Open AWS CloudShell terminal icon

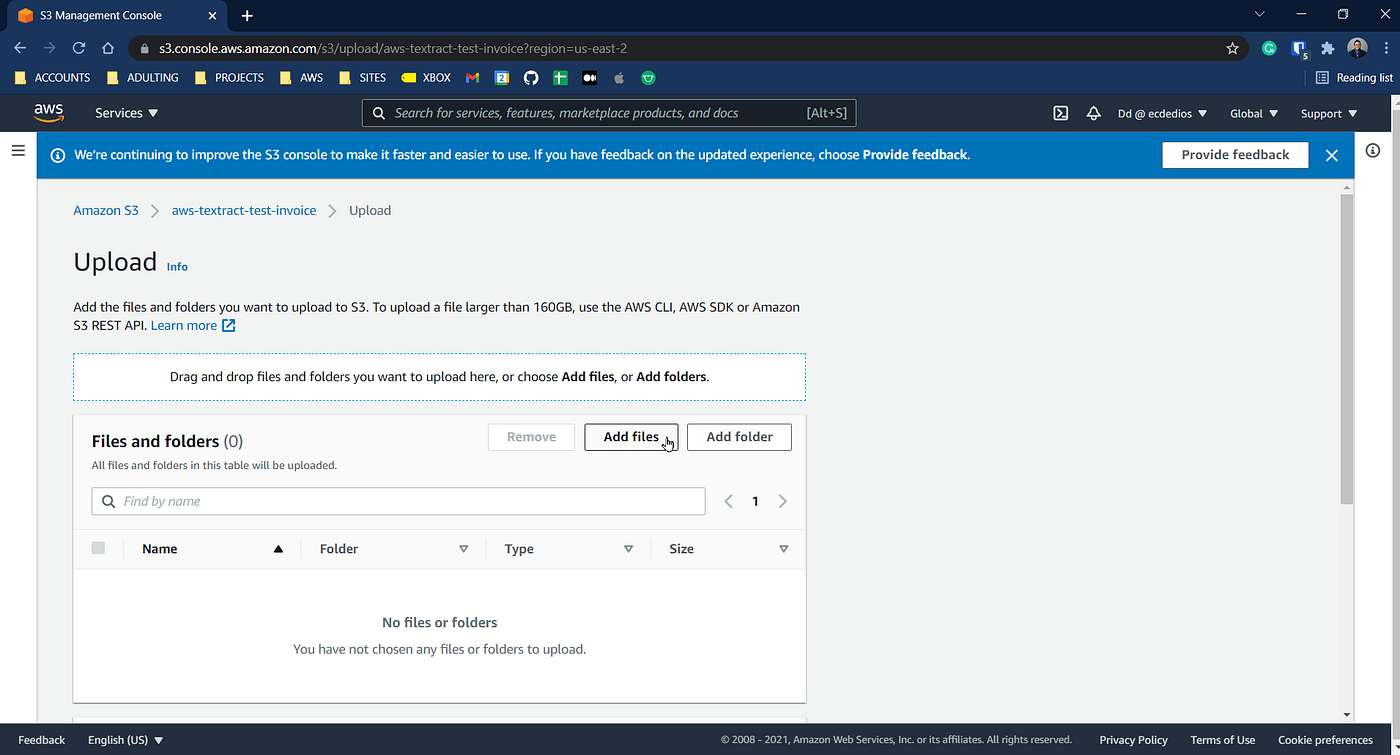coord(1061,113)
